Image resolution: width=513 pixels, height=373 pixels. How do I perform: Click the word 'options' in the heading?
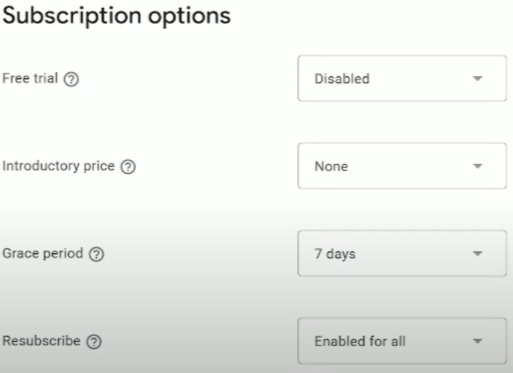pos(189,17)
